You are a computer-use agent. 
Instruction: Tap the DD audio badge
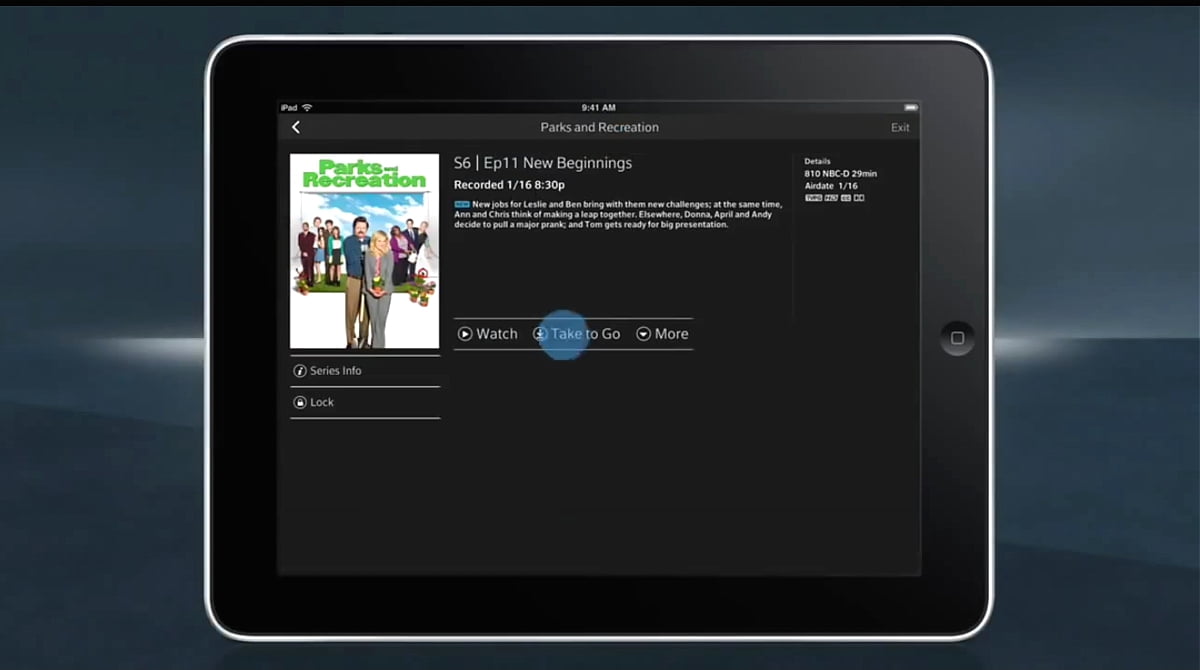(x=858, y=197)
